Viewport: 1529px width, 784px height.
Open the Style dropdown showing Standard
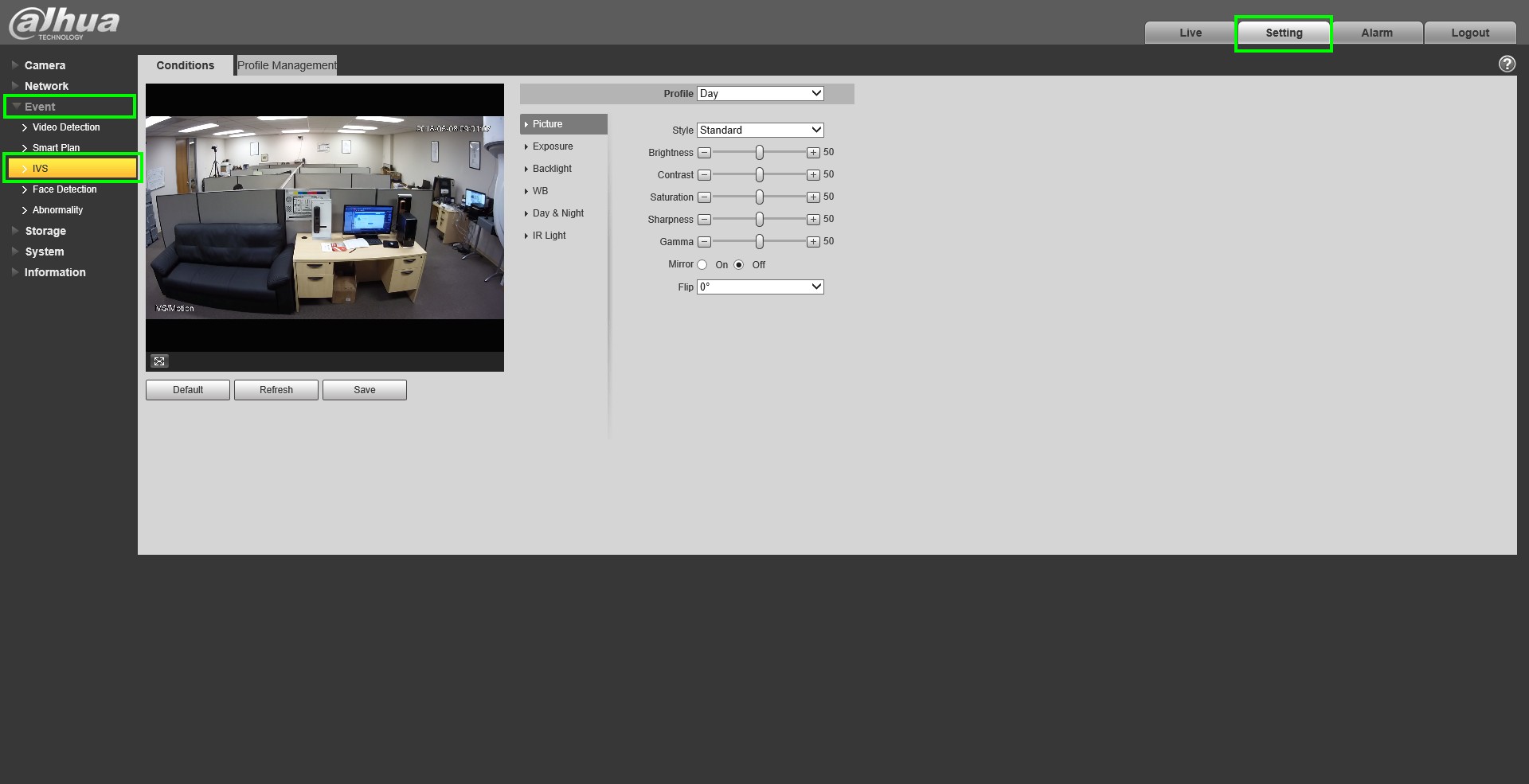761,131
